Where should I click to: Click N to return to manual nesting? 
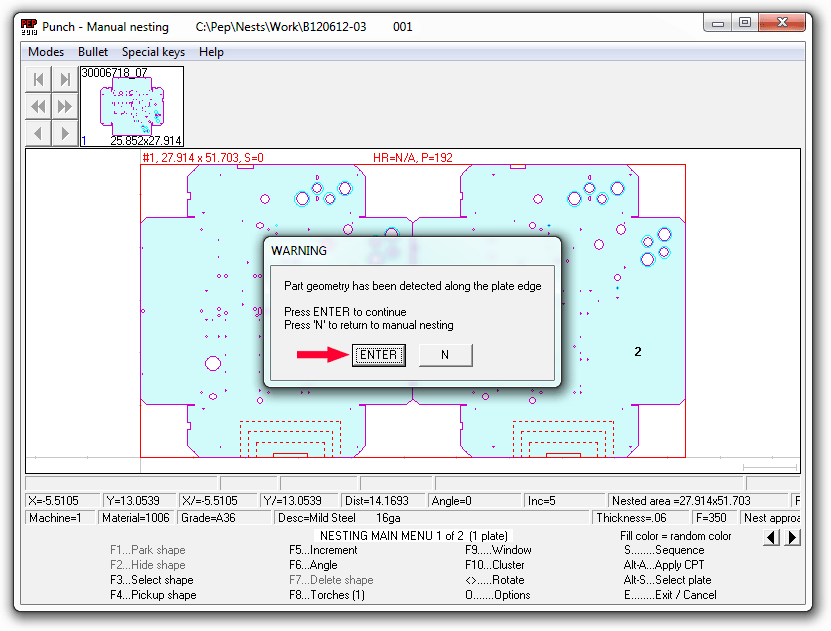click(x=445, y=355)
